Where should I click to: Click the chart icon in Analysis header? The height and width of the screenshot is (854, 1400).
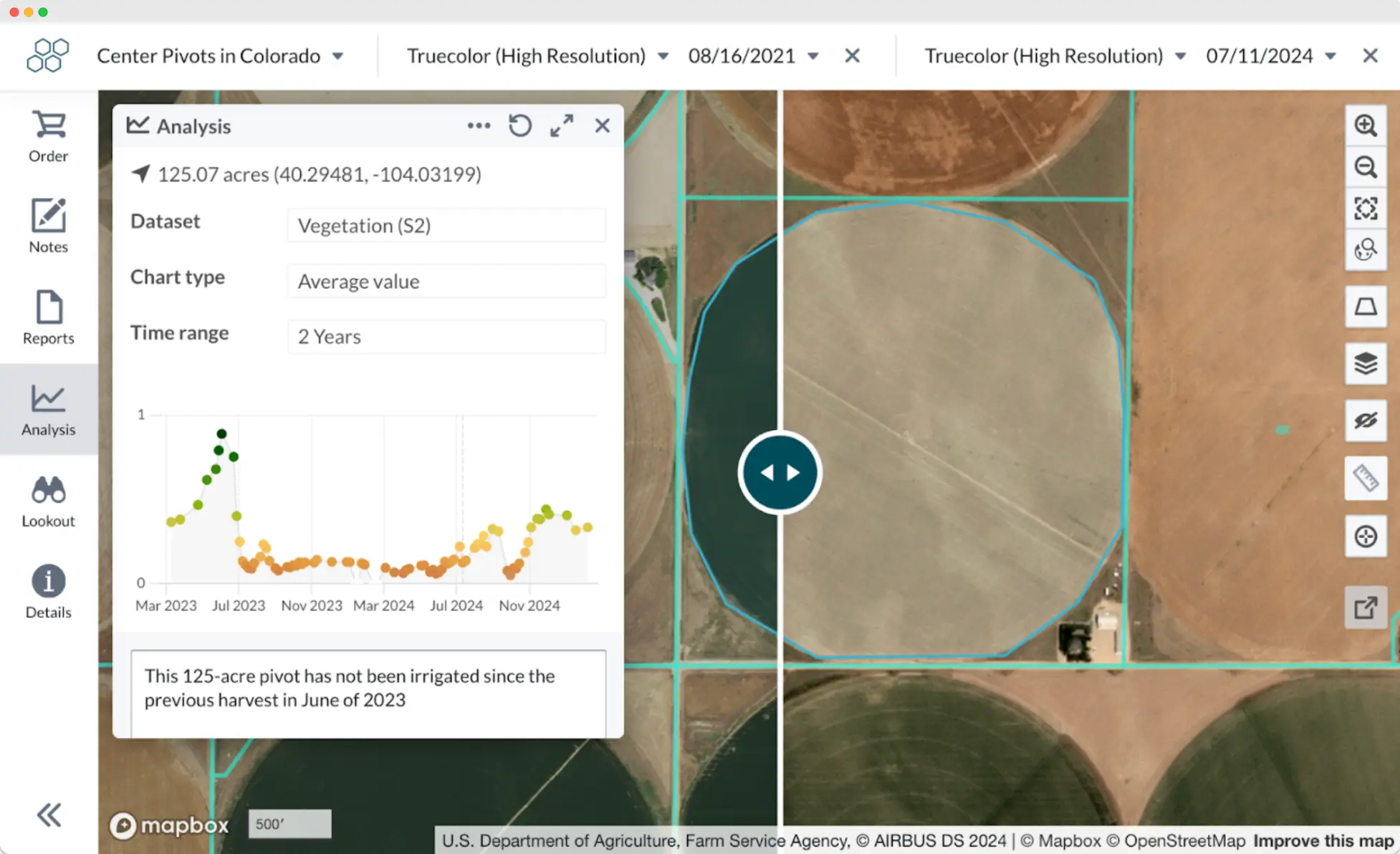(x=138, y=125)
